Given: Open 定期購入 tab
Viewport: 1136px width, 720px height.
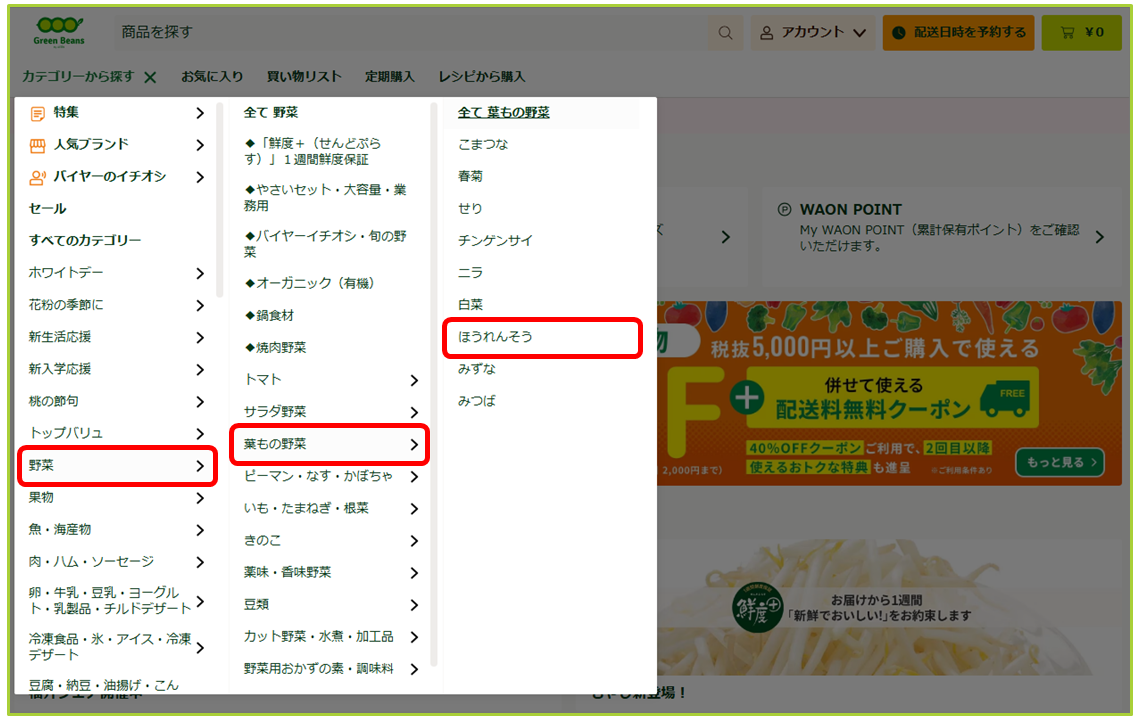Looking at the screenshot, I should pos(389,77).
